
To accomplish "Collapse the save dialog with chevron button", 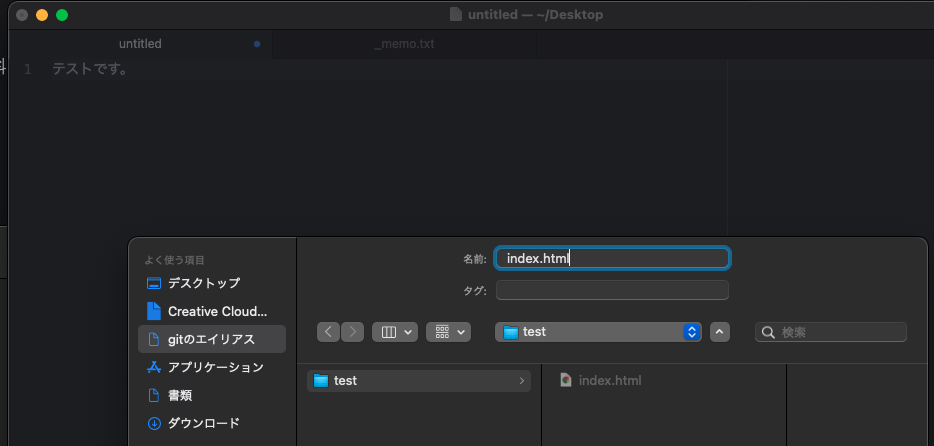I will click(x=720, y=332).
